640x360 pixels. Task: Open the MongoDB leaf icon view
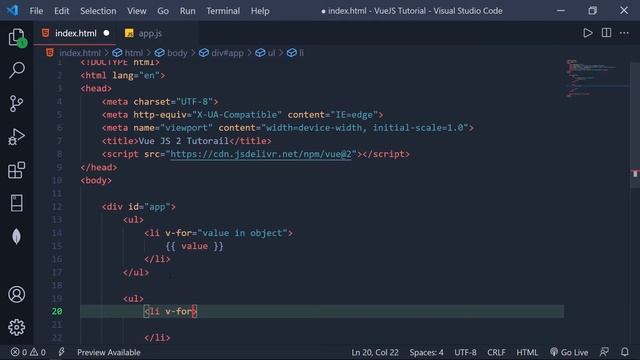[x=17, y=236]
